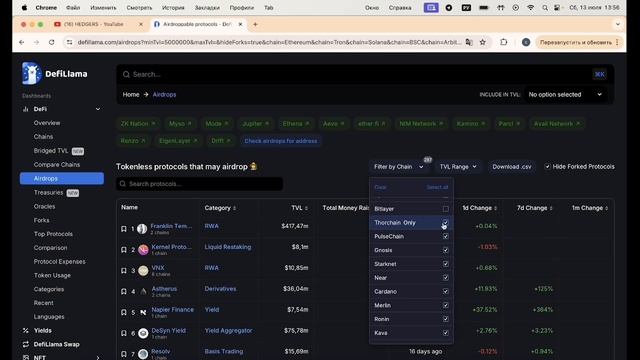This screenshot has width=640, height=360.
Task: Open the Закладки menu
Action: pos(207,8)
